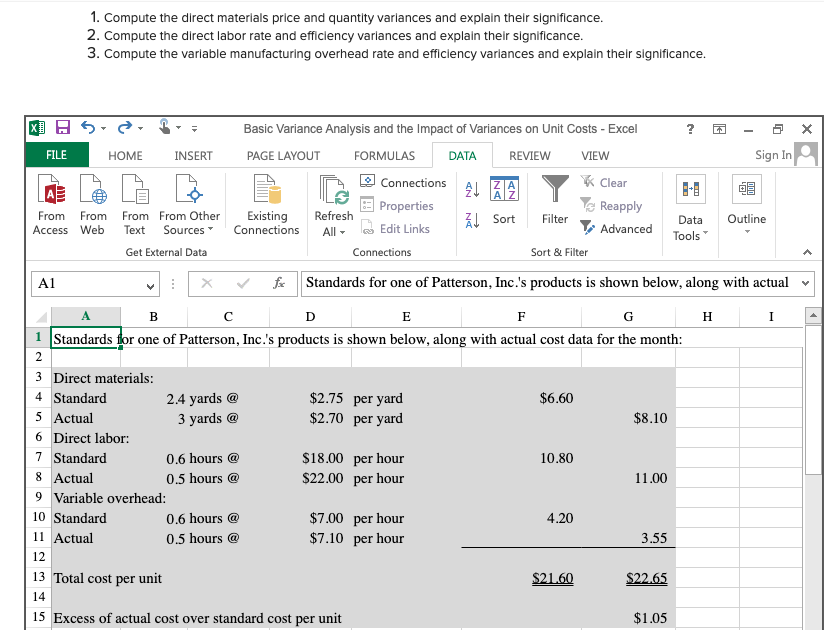Open Existing Connections
This screenshot has height=630, width=824.
coord(265,204)
